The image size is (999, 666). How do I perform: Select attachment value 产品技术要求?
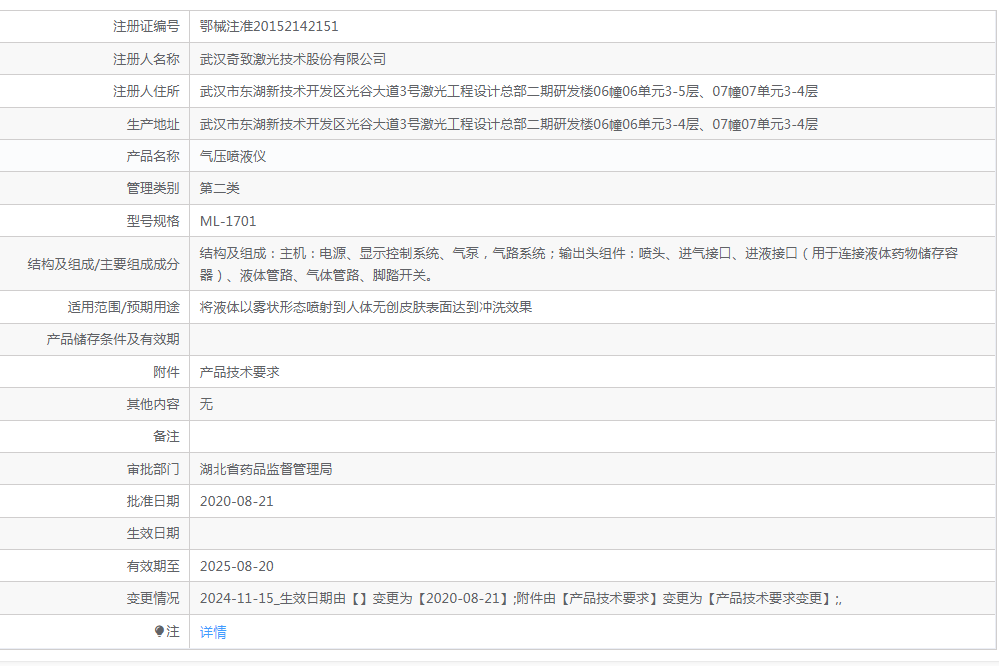[240, 372]
